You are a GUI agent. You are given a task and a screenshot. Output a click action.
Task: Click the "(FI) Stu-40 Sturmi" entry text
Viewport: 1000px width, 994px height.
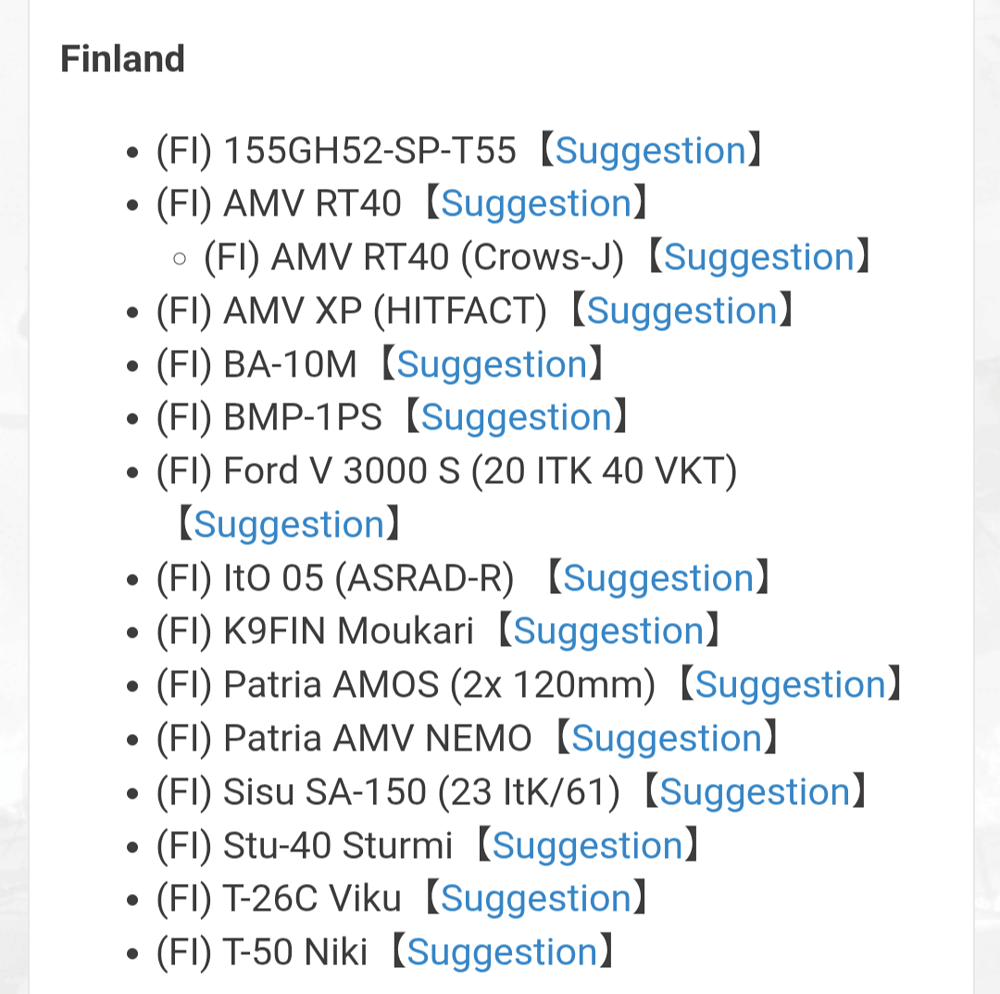(304, 846)
